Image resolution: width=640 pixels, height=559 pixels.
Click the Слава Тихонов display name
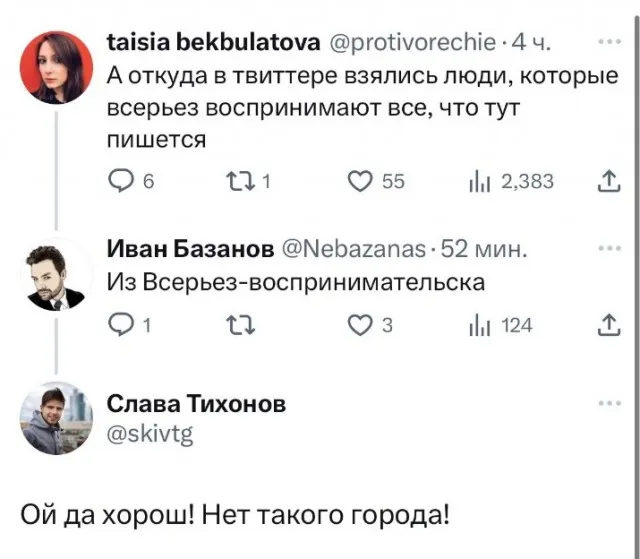196,404
